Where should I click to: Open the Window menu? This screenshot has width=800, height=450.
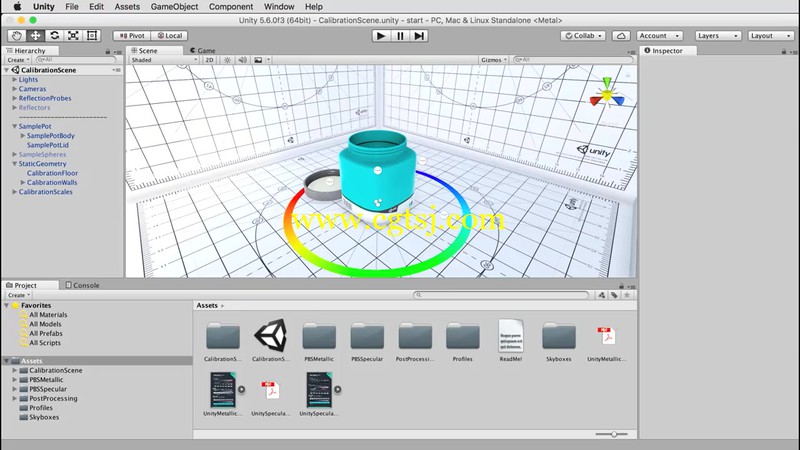click(x=279, y=7)
